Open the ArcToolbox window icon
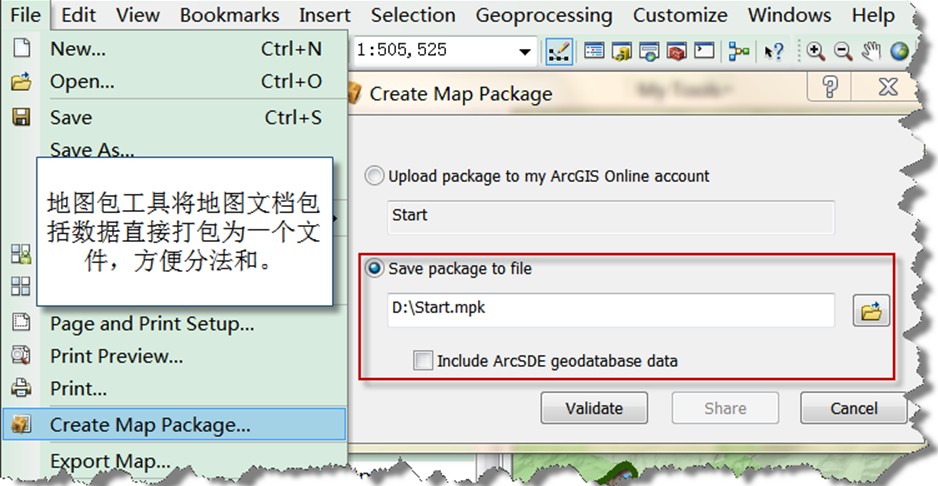Screen dimensions: 938x486 [x=677, y=51]
